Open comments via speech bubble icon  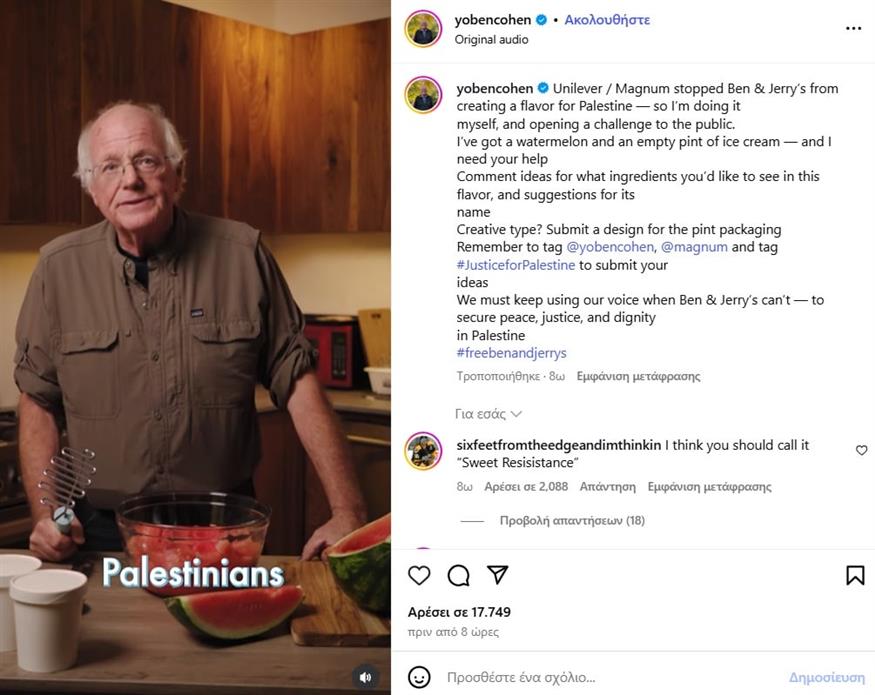[x=458, y=575]
